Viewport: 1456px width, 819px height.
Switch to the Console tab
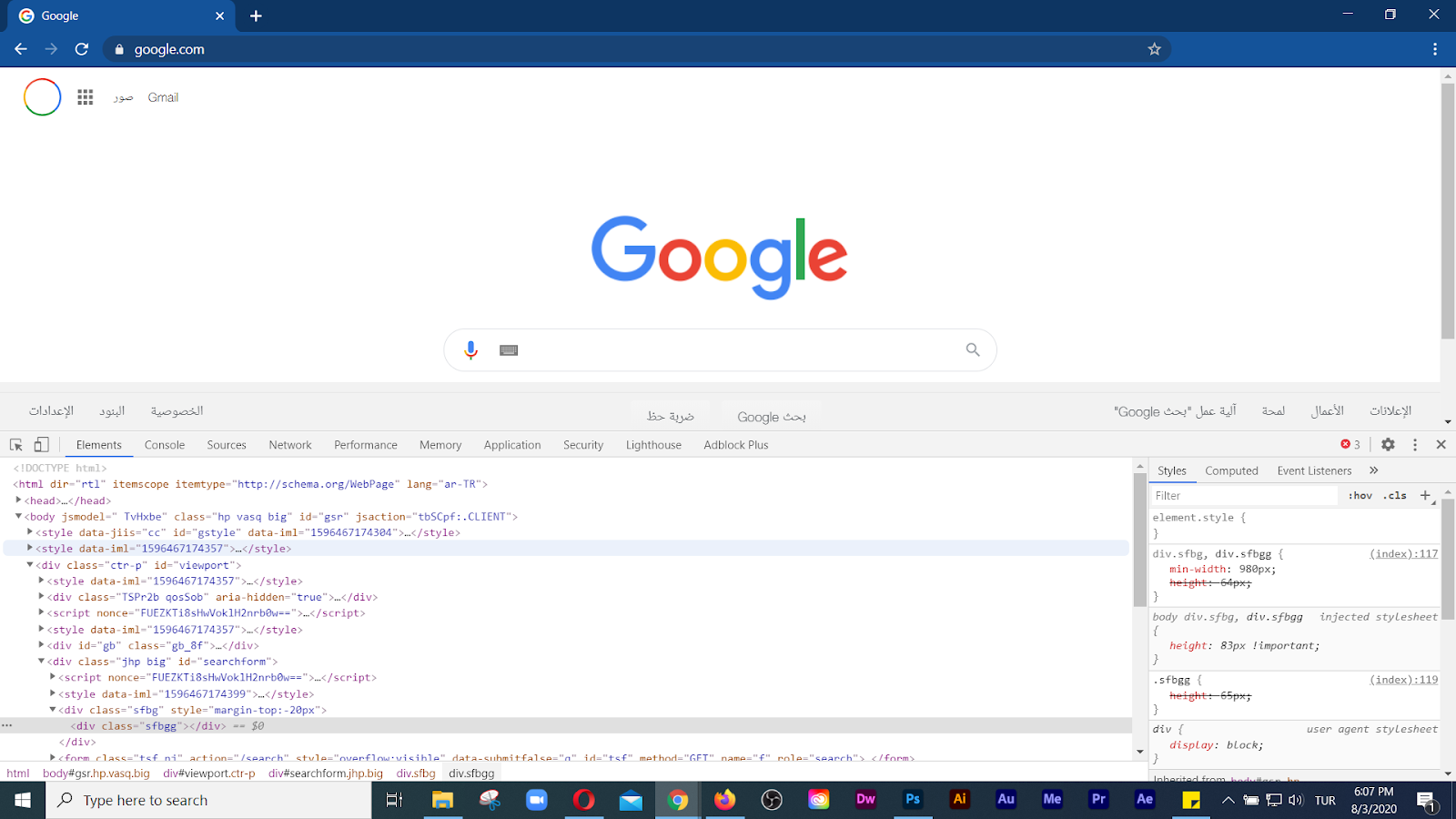click(x=165, y=445)
